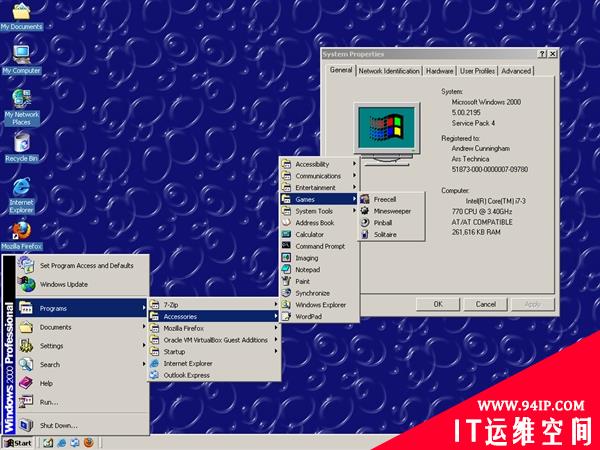This screenshot has height=450, width=600.
Task: Click Show Desktop quick launch icon
Action: pos(48,443)
